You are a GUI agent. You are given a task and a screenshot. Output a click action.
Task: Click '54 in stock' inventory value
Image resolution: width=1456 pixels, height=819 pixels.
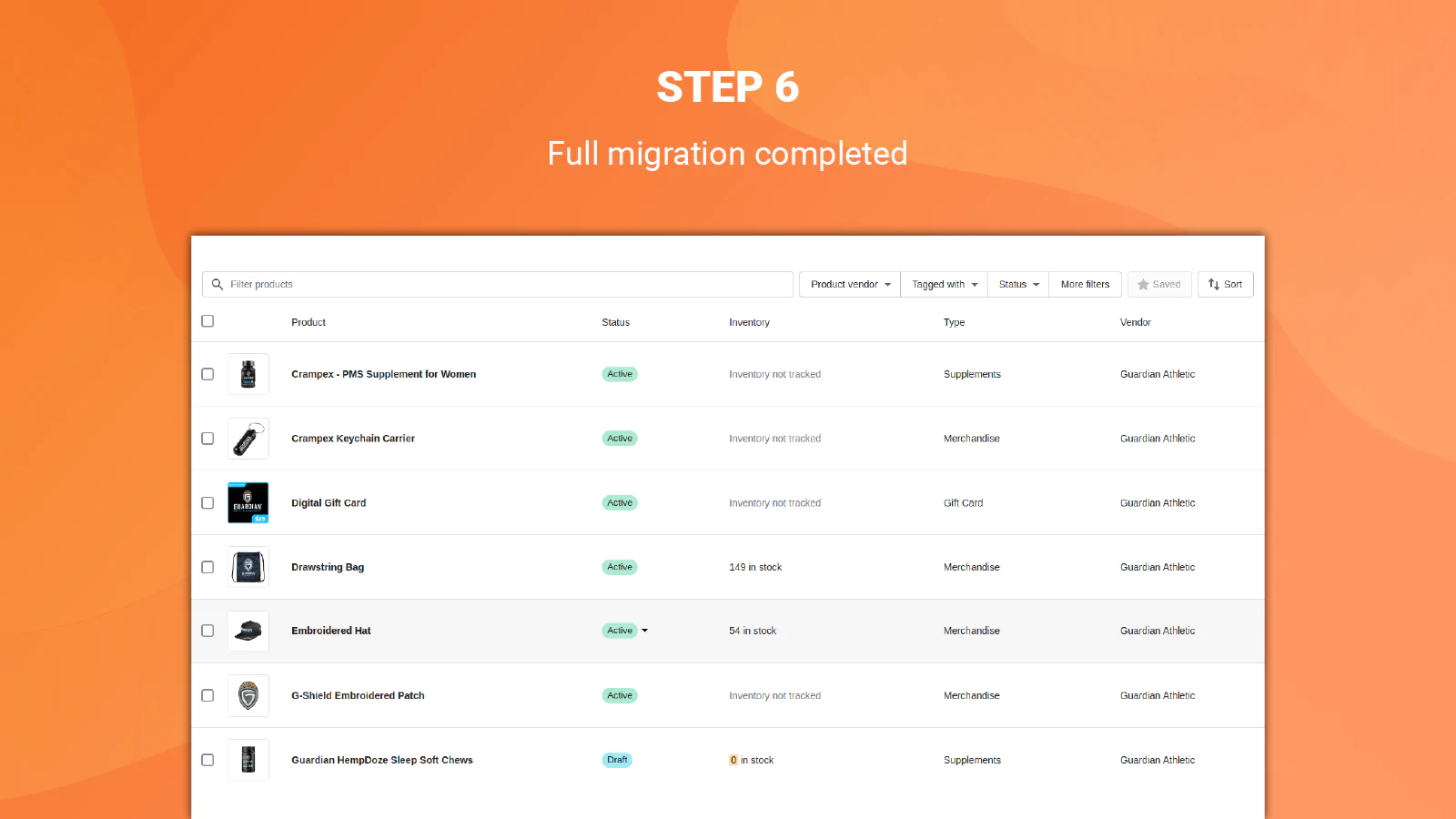pyautogui.click(x=753, y=631)
